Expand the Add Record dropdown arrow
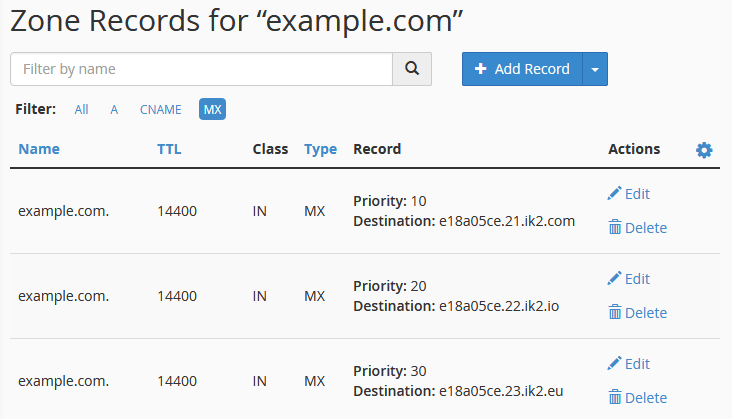The height and width of the screenshot is (419, 732). (x=595, y=69)
